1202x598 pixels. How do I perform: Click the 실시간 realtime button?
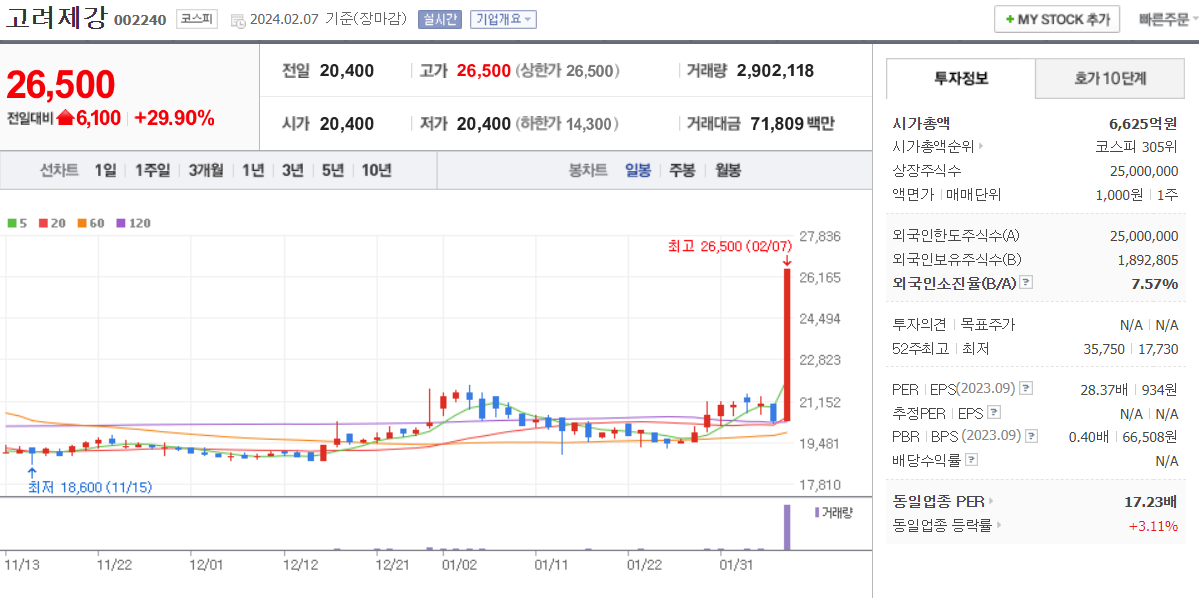[x=440, y=20]
